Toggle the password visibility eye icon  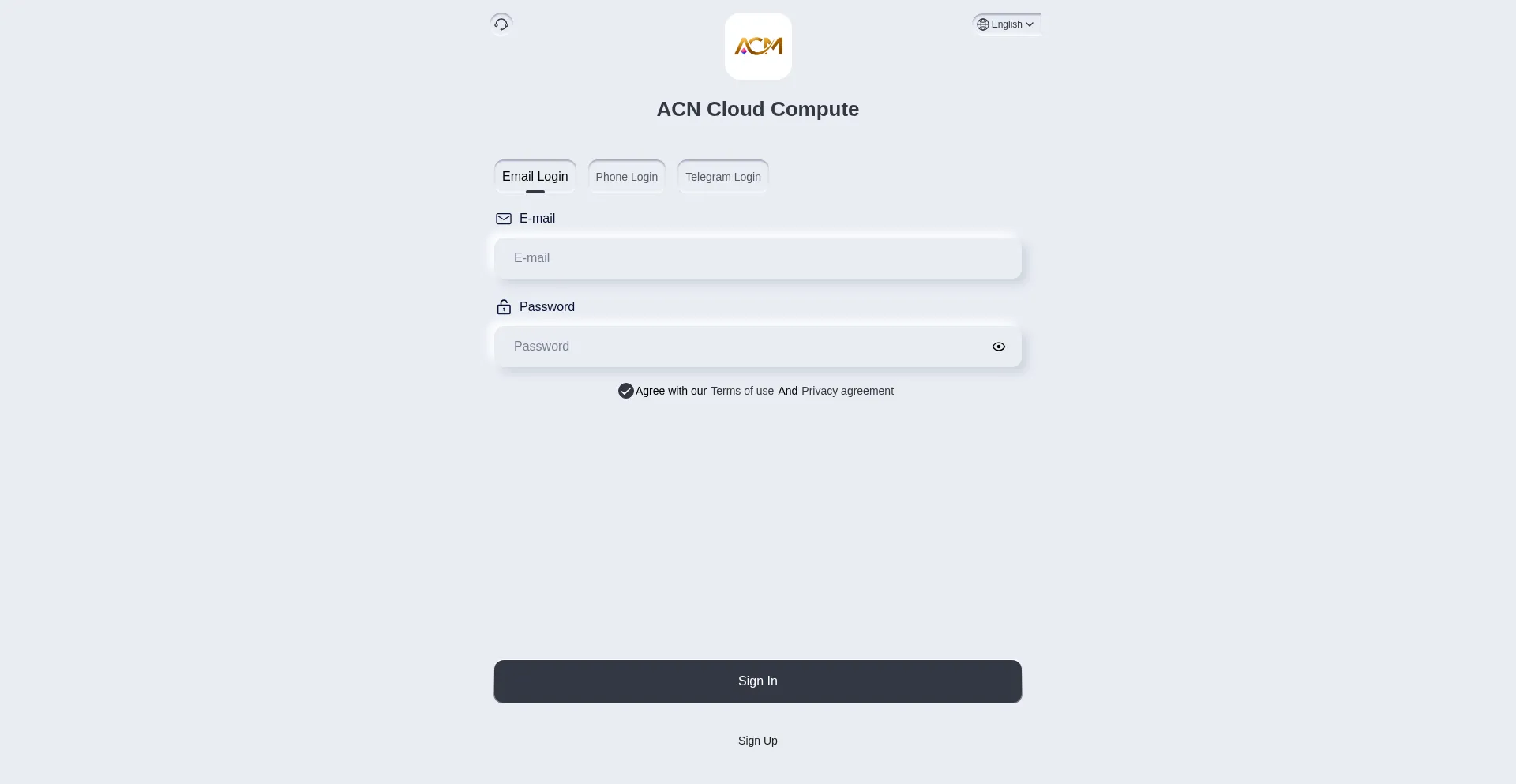(998, 347)
